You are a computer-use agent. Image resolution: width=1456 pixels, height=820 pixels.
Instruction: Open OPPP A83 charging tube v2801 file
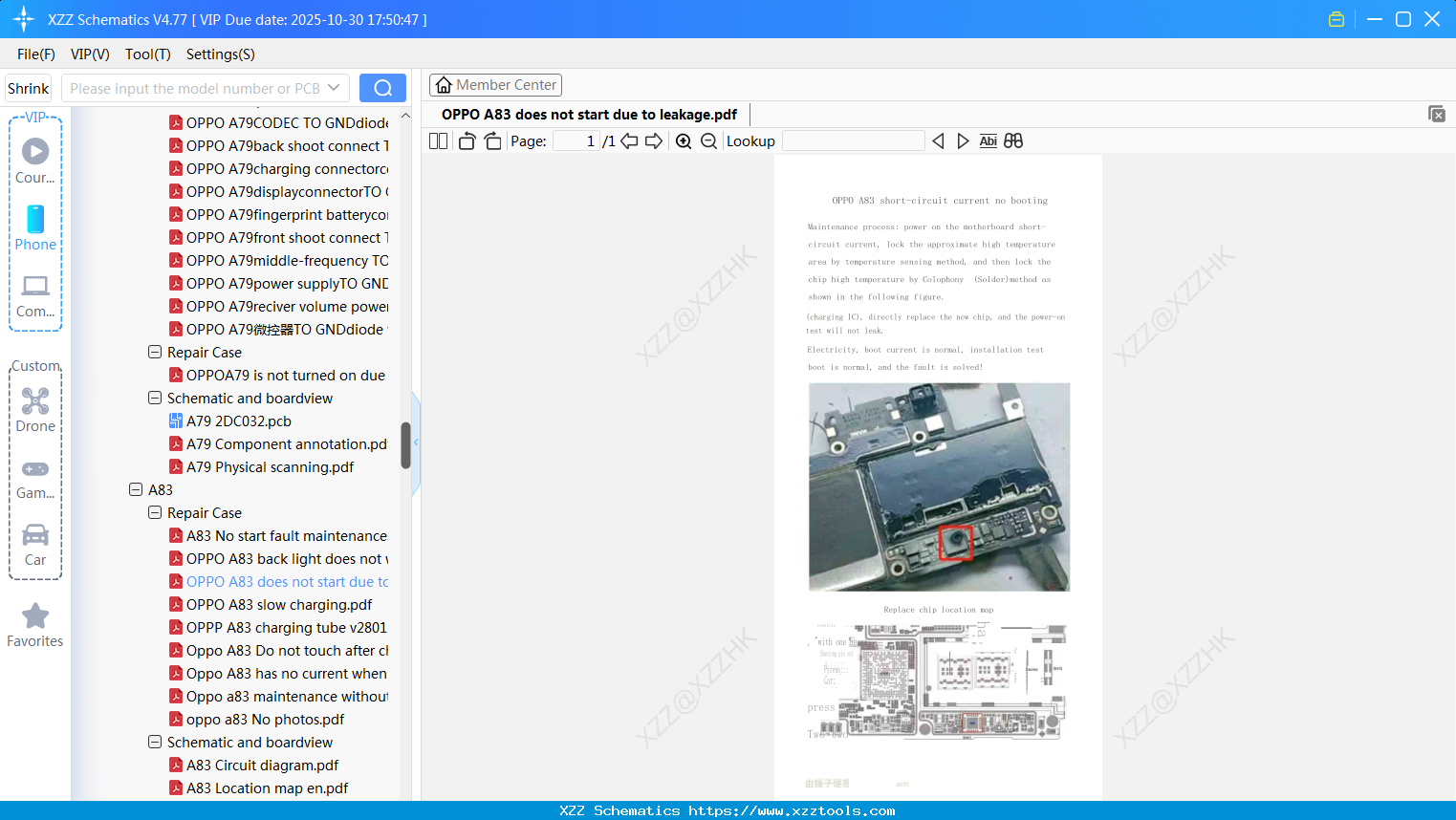point(278,627)
